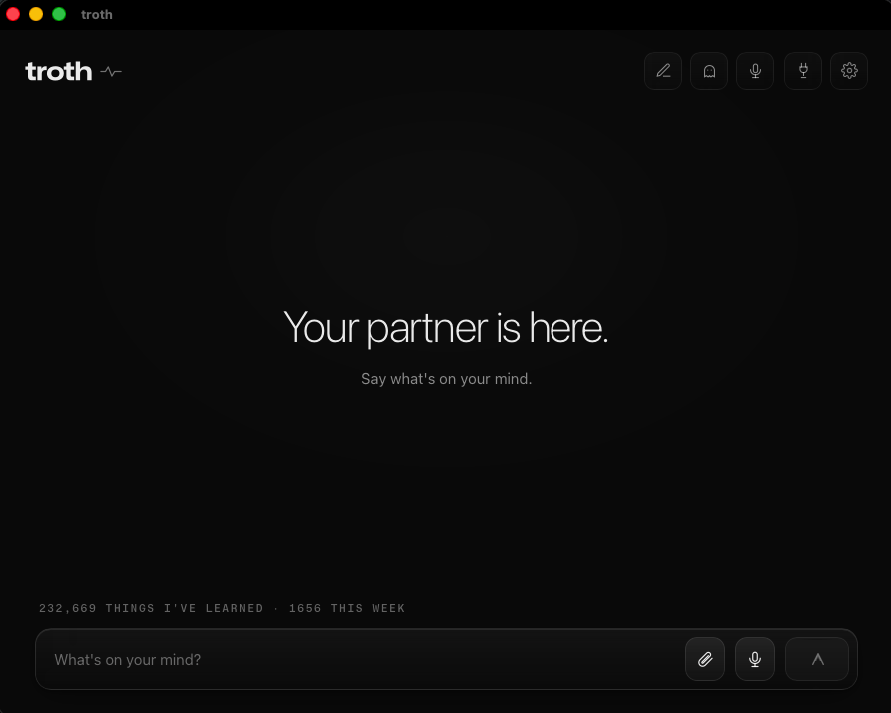This screenshot has height=713, width=891.
Task: Click the top toolbar microphone icon
Action: (x=755, y=71)
